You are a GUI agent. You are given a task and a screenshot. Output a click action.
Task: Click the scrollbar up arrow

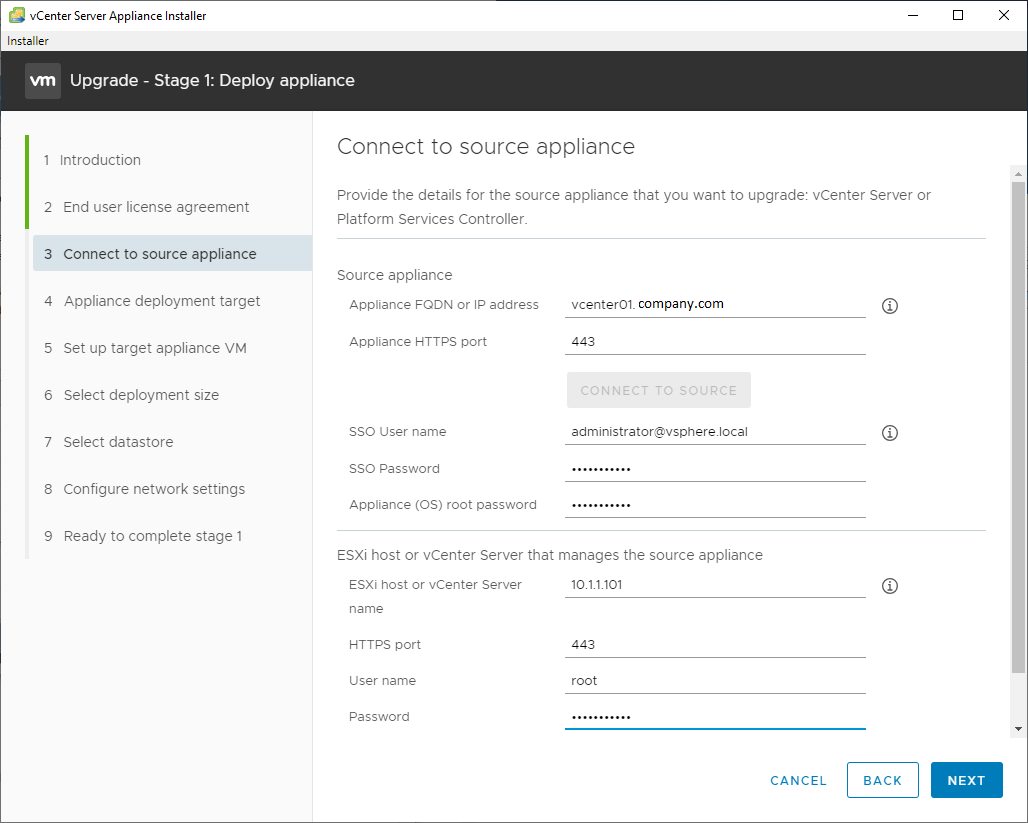(1018, 174)
